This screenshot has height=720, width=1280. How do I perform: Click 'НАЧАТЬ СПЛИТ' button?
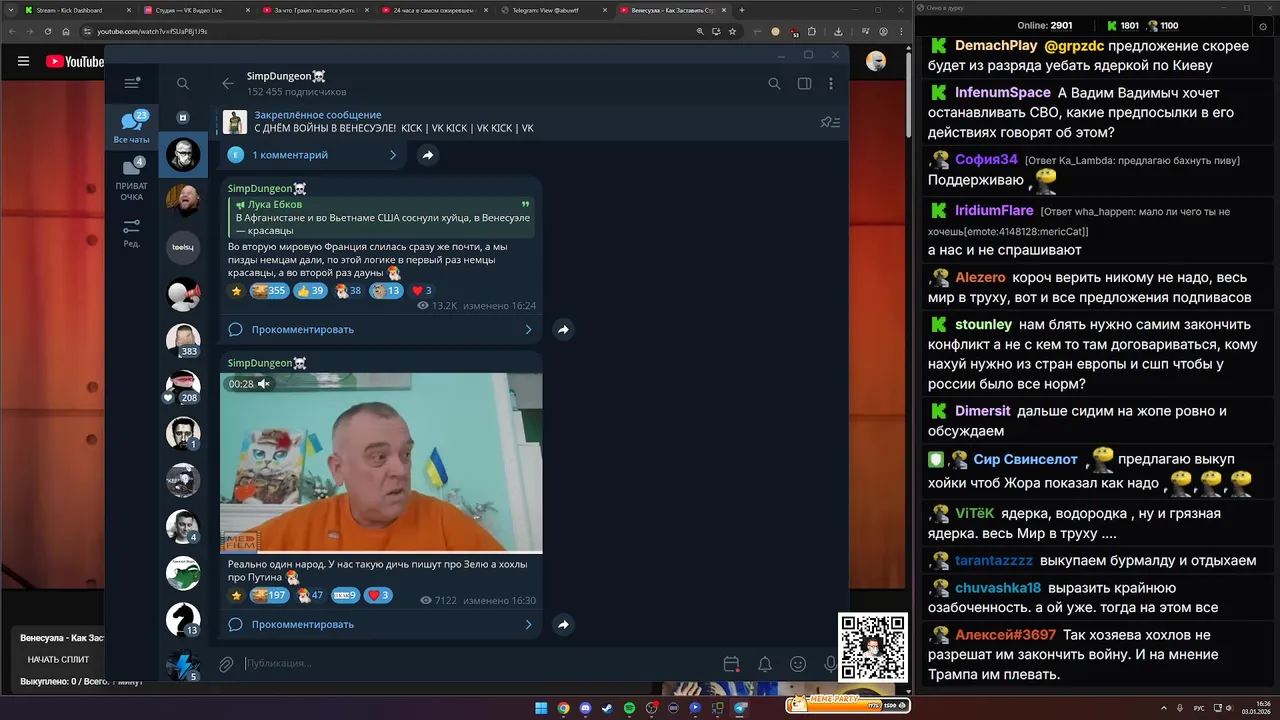point(58,659)
